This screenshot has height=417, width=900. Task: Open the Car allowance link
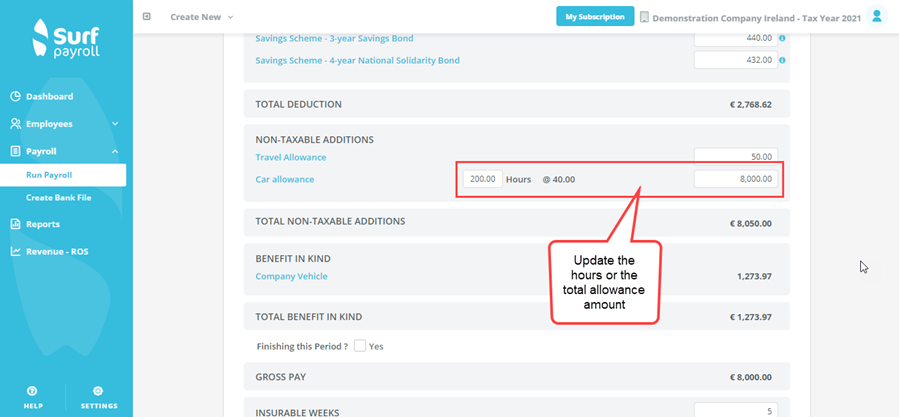[x=287, y=179]
